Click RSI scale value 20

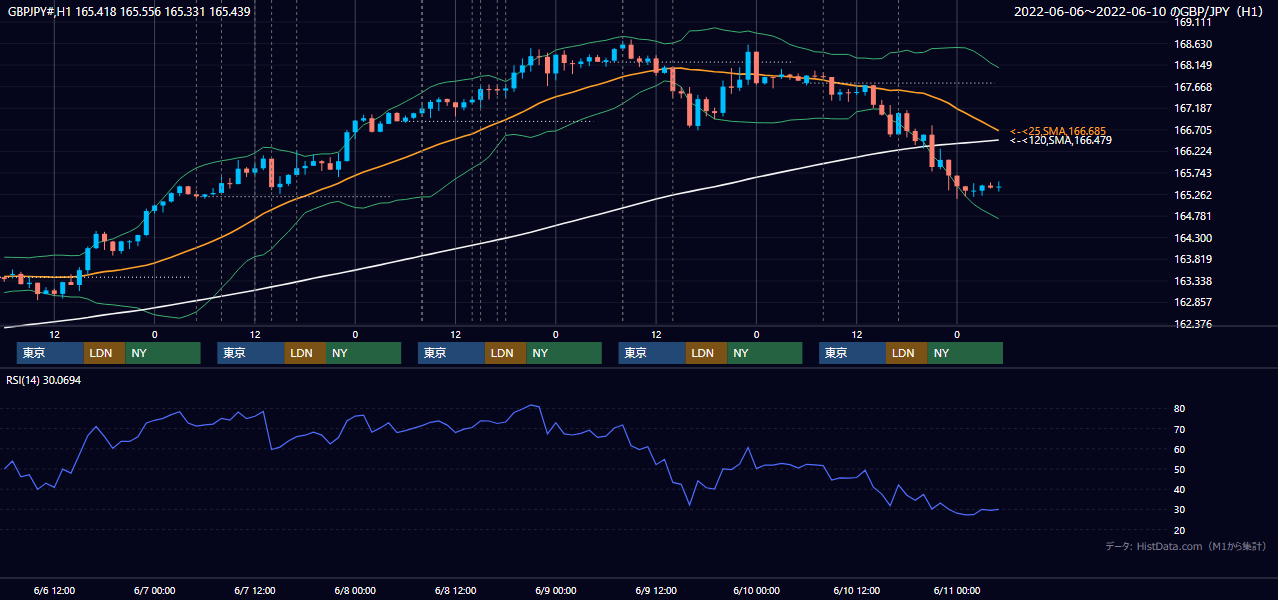coord(1179,530)
